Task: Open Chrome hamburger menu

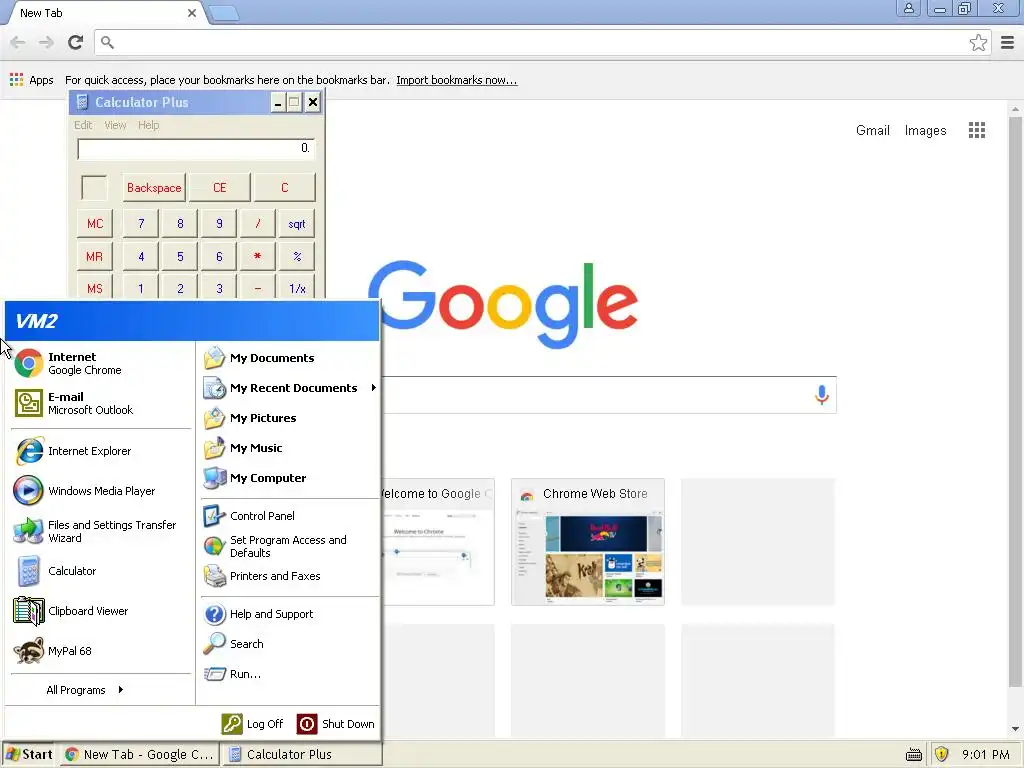Action: coord(1008,42)
